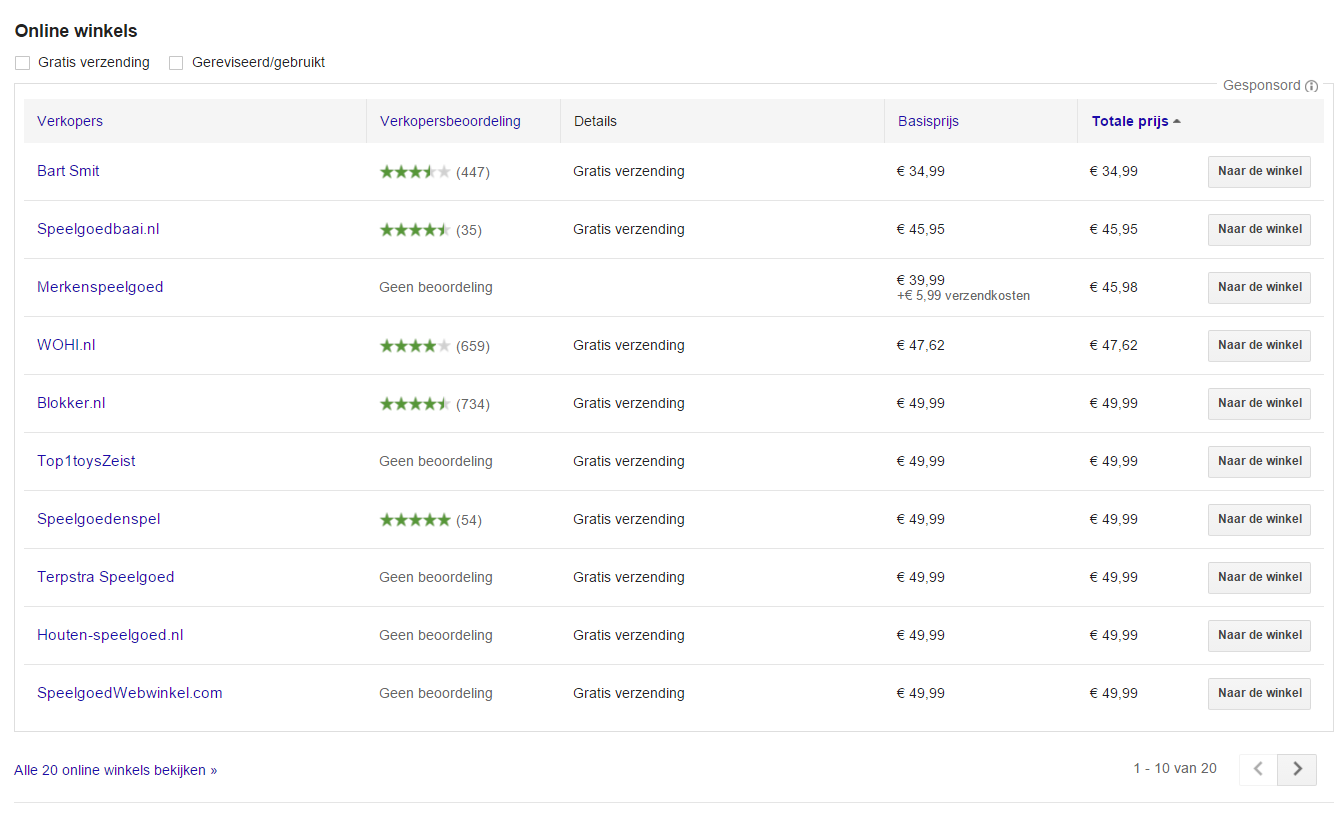The height and width of the screenshot is (816, 1334).
Task: Sort by Verkopersbeoordeling column header
Action: coord(450,121)
